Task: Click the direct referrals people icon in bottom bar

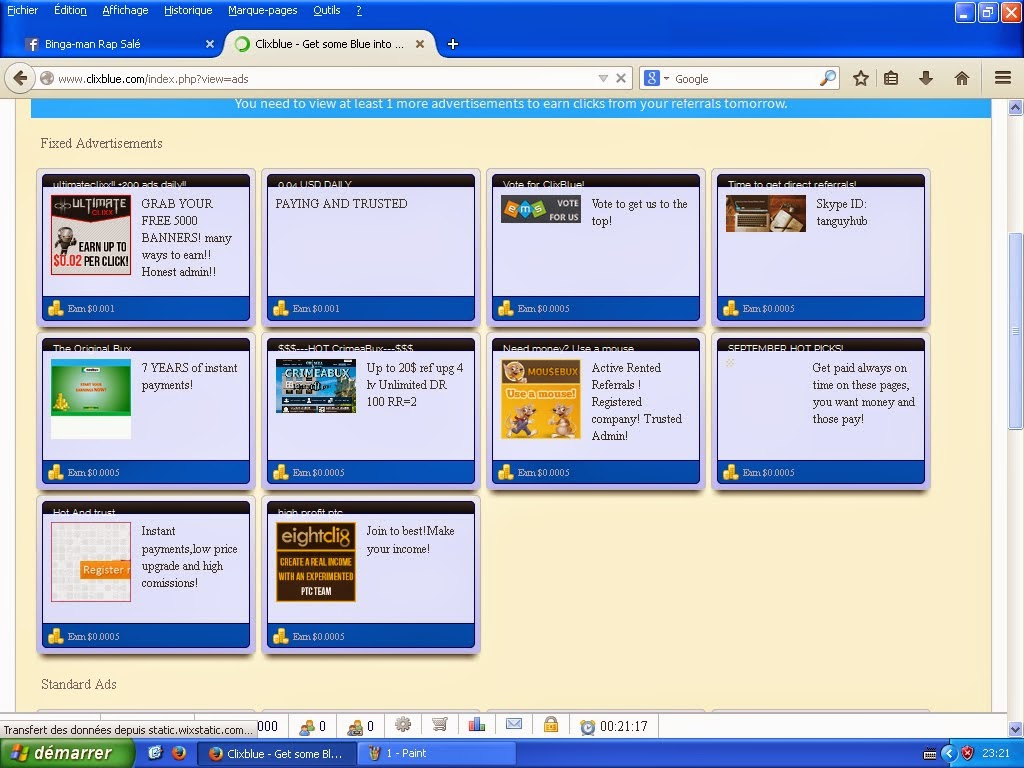Action: tap(306, 727)
